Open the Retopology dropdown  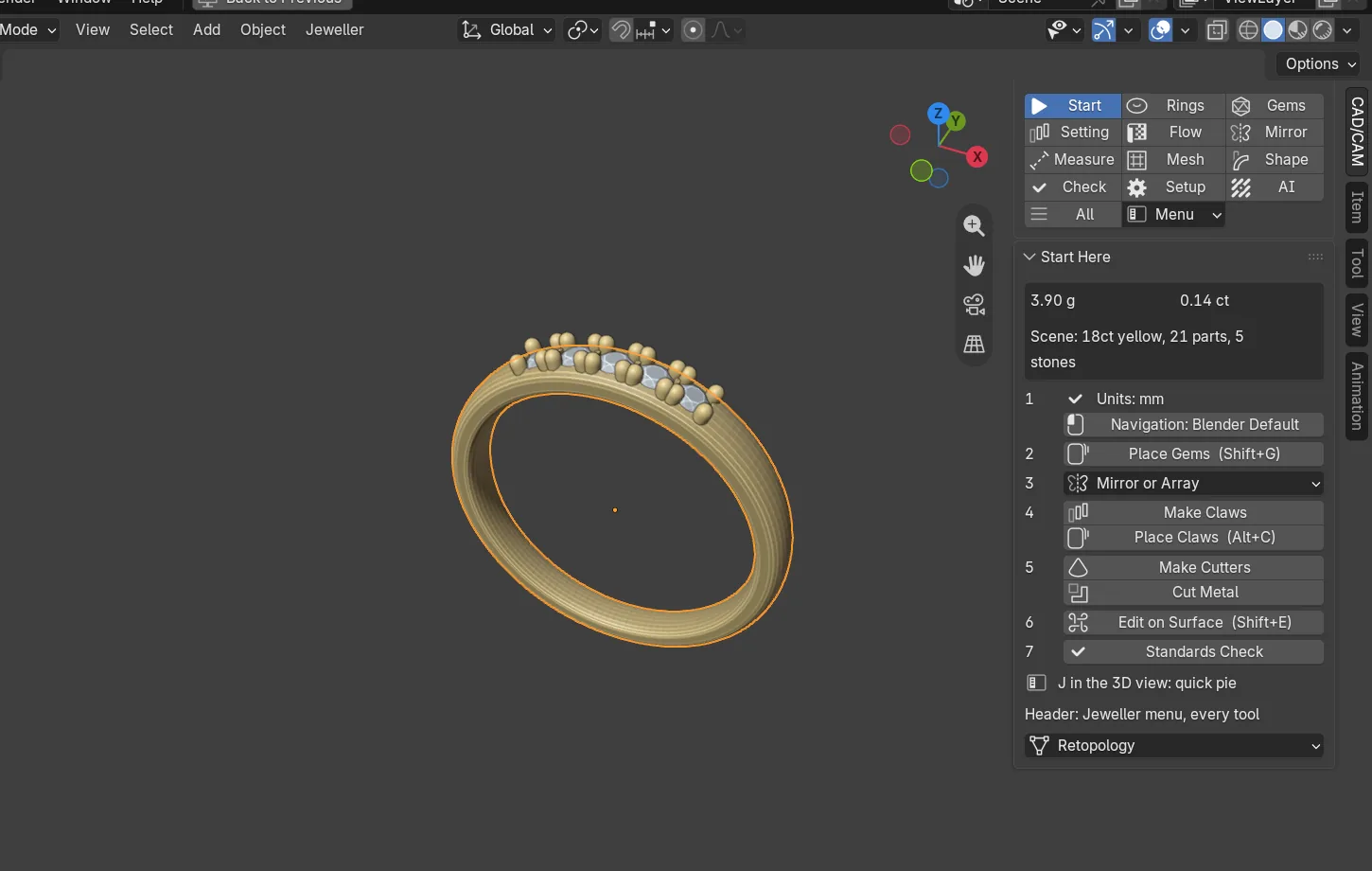(1174, 745)
